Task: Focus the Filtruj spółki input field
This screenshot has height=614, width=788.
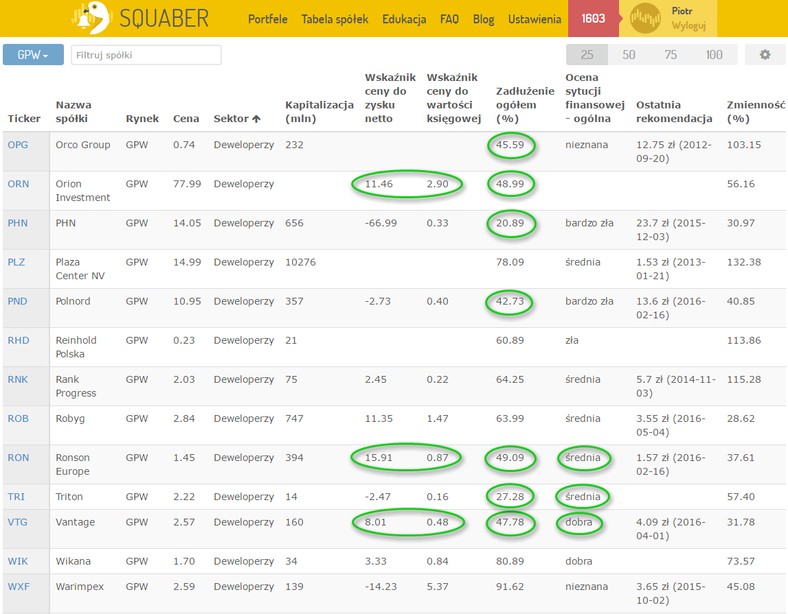Action: click(x=146, y=55)
